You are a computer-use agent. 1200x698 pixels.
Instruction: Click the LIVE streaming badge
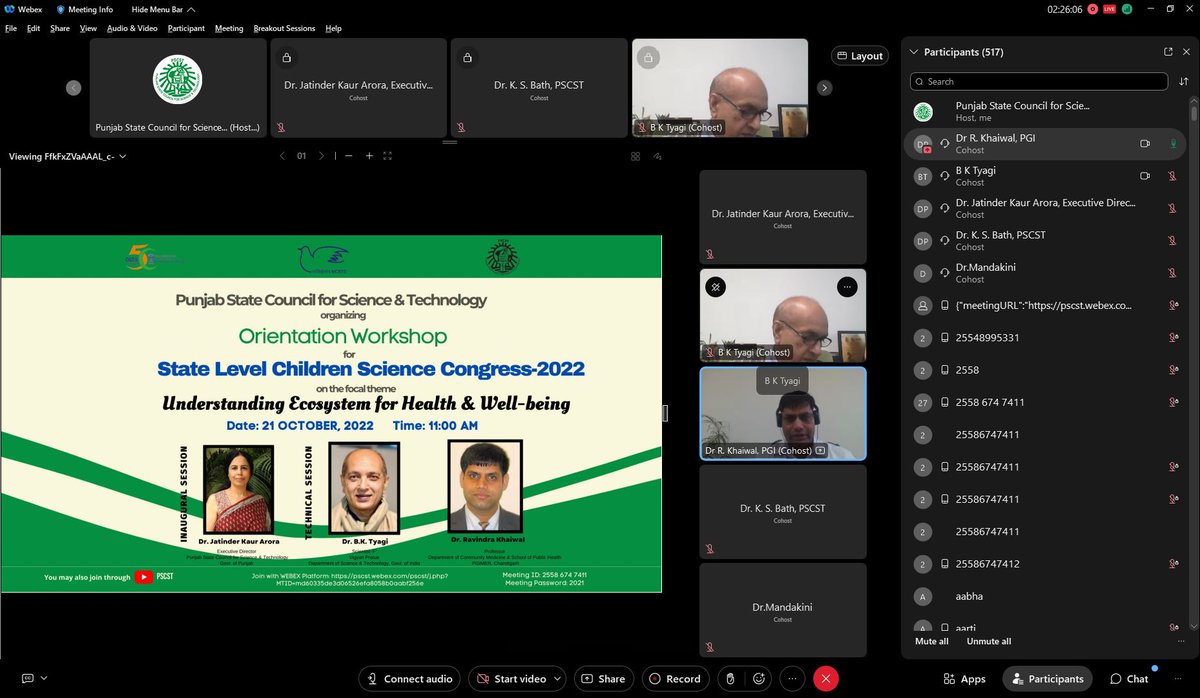(x=1109, y=9)
